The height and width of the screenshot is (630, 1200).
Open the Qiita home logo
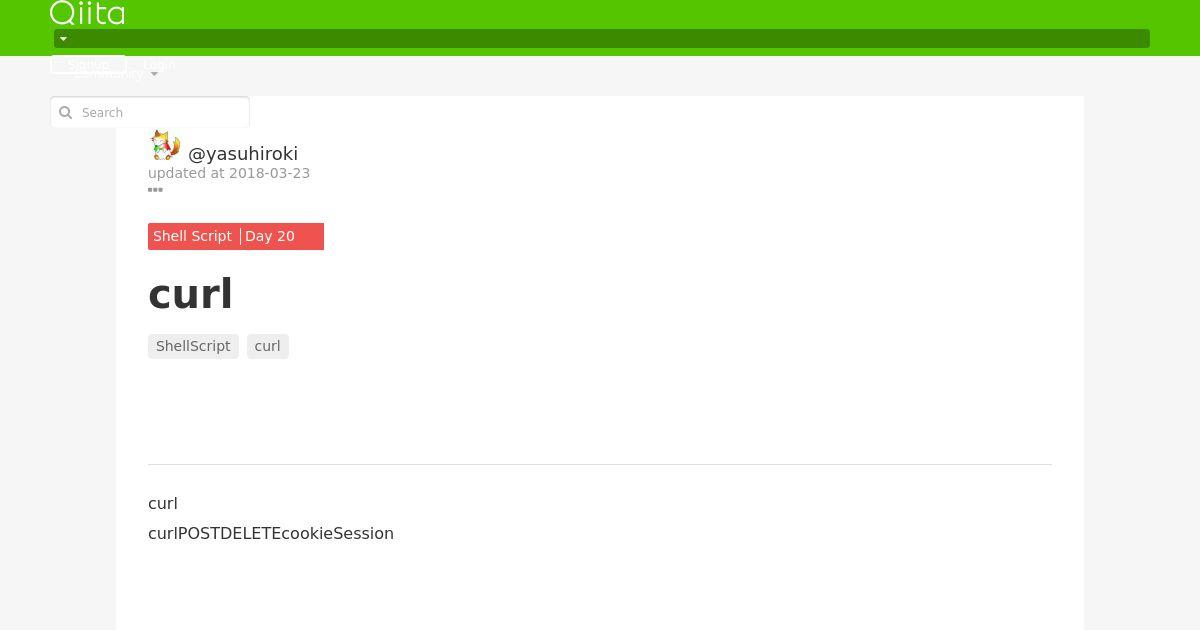pos(87,13)
